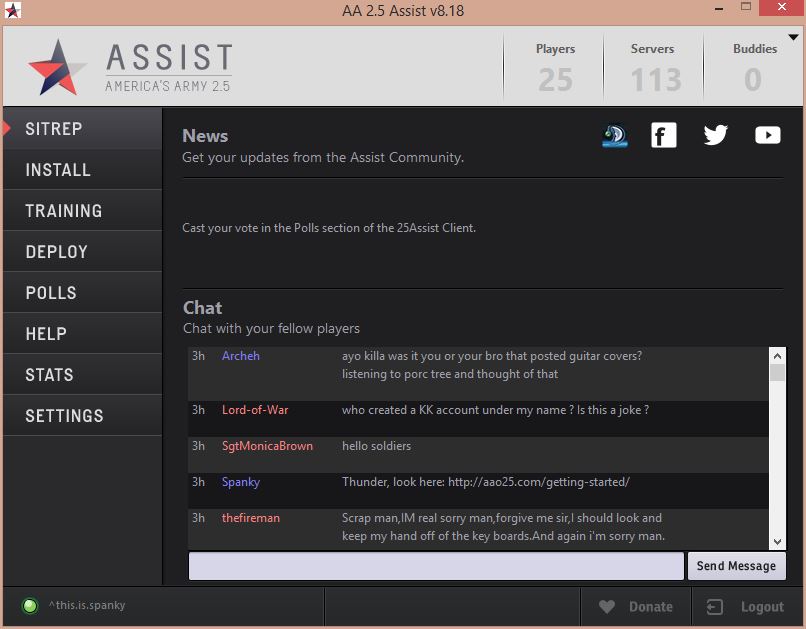806x629 pixels.
Task: Open the TRAINING section
Action: click(83, 211)
